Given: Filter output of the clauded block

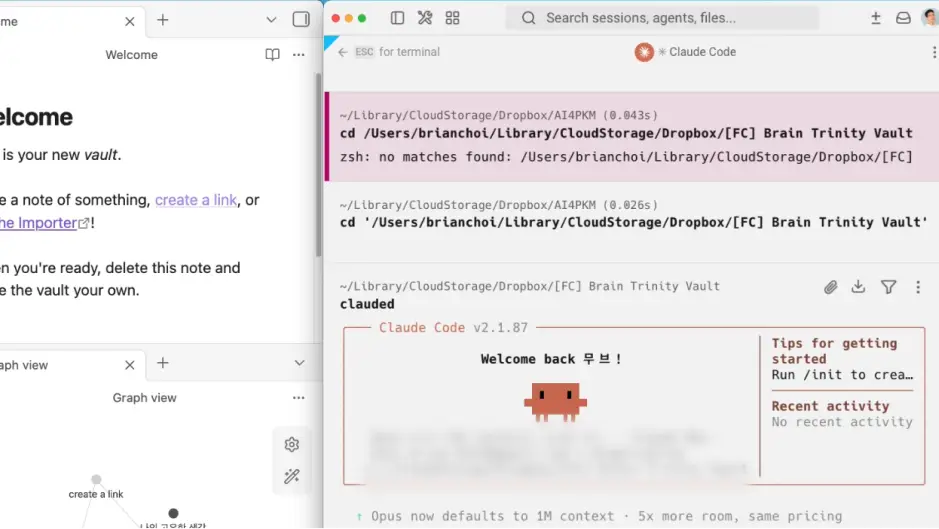Looking at the screenshot, I should [889, 287].
